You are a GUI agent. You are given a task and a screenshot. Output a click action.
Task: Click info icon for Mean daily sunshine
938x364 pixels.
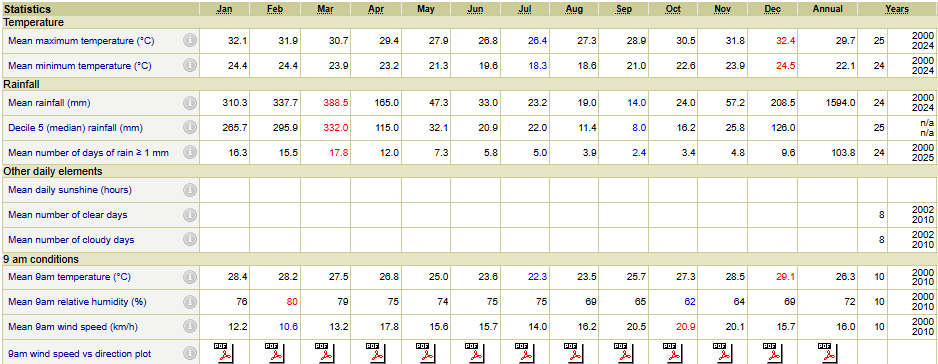[190, 190]
